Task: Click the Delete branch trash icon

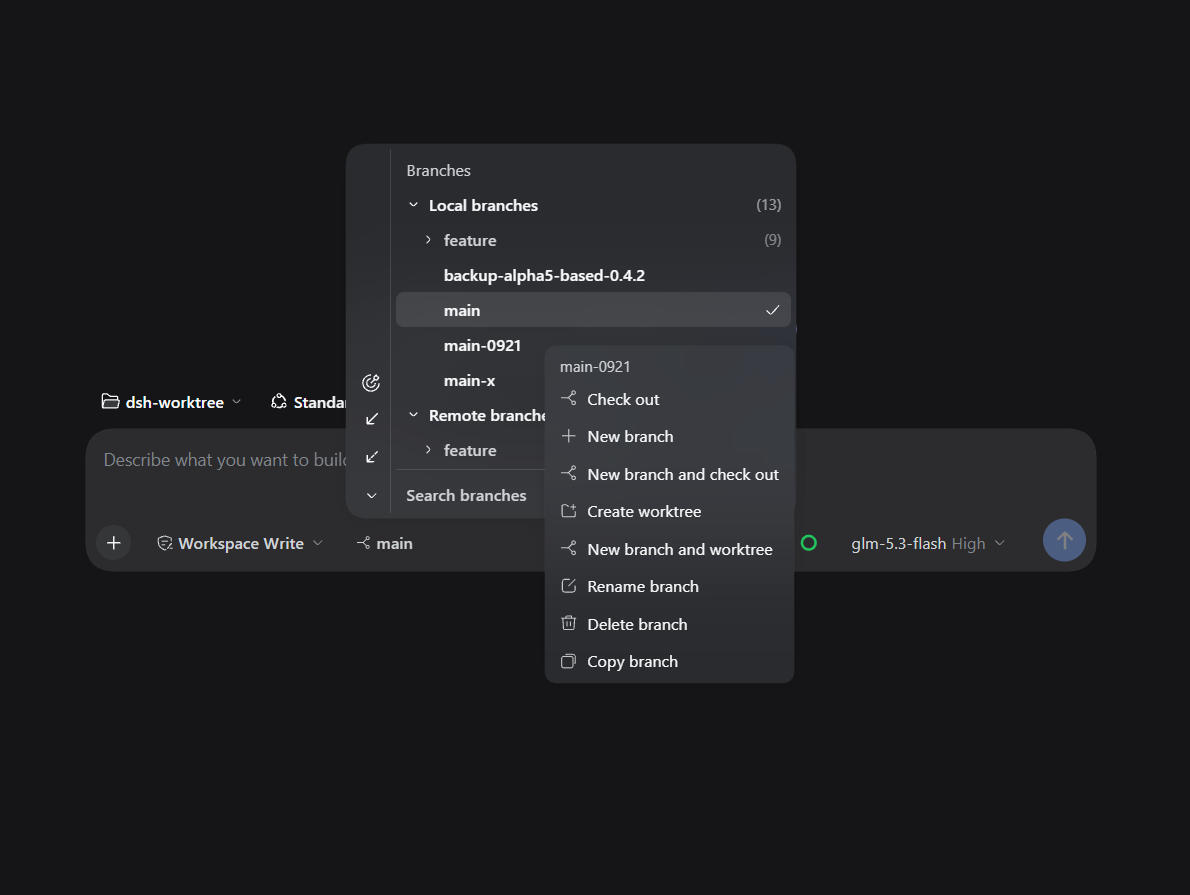Action: tap(568, 623)
